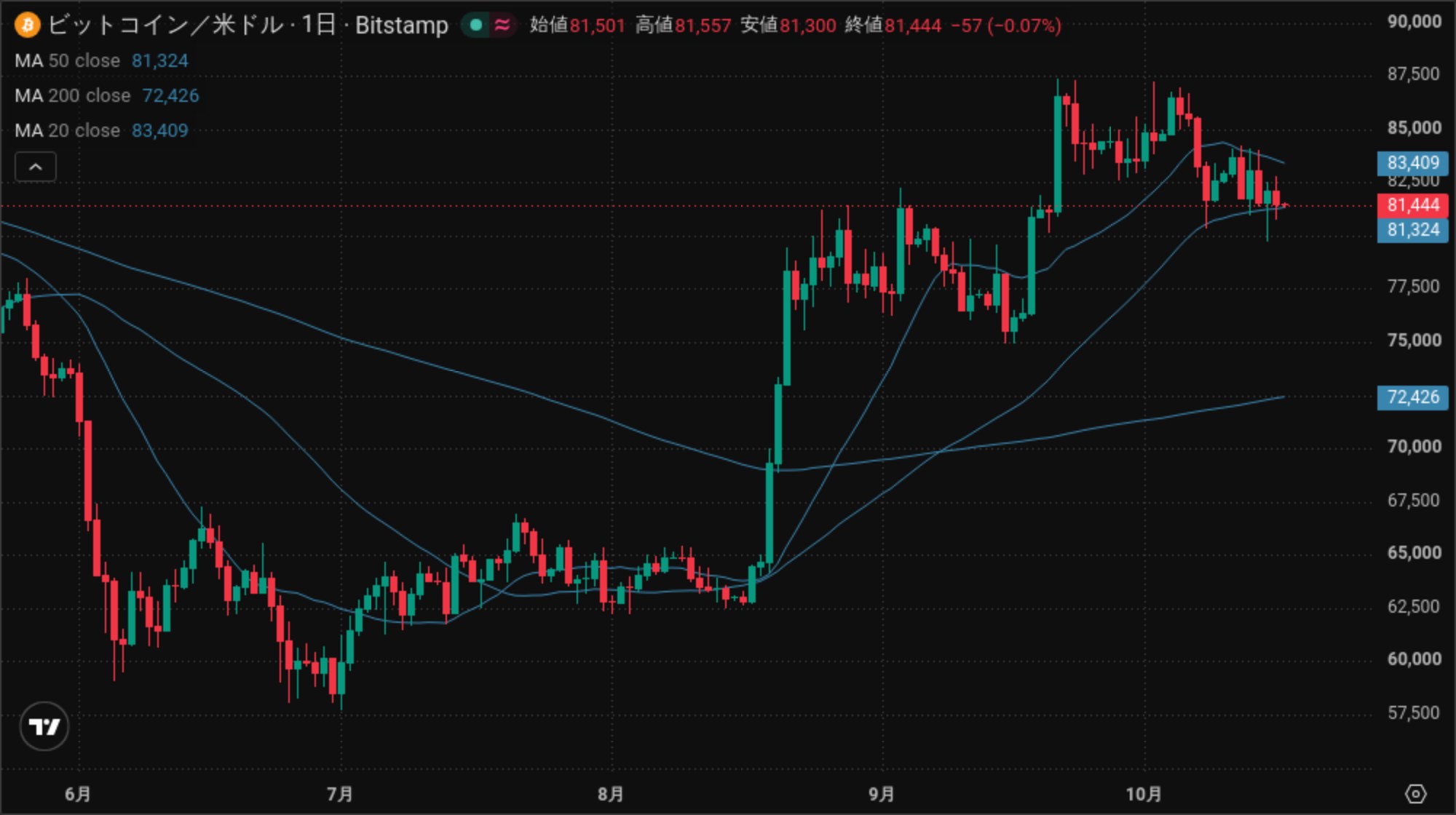Click the 終値 81,444 close value

[893, 25]
